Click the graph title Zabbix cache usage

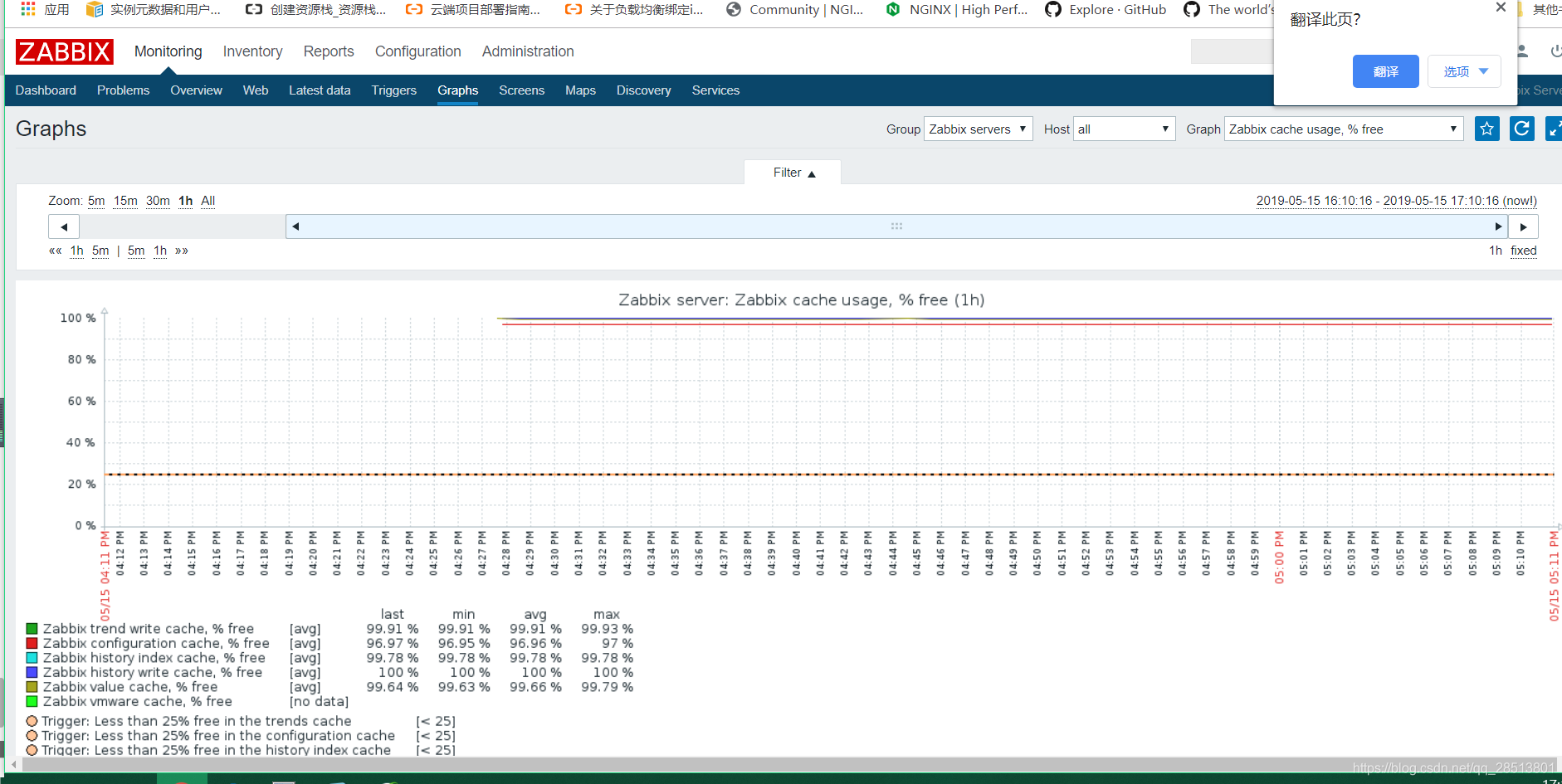point(802,299)
